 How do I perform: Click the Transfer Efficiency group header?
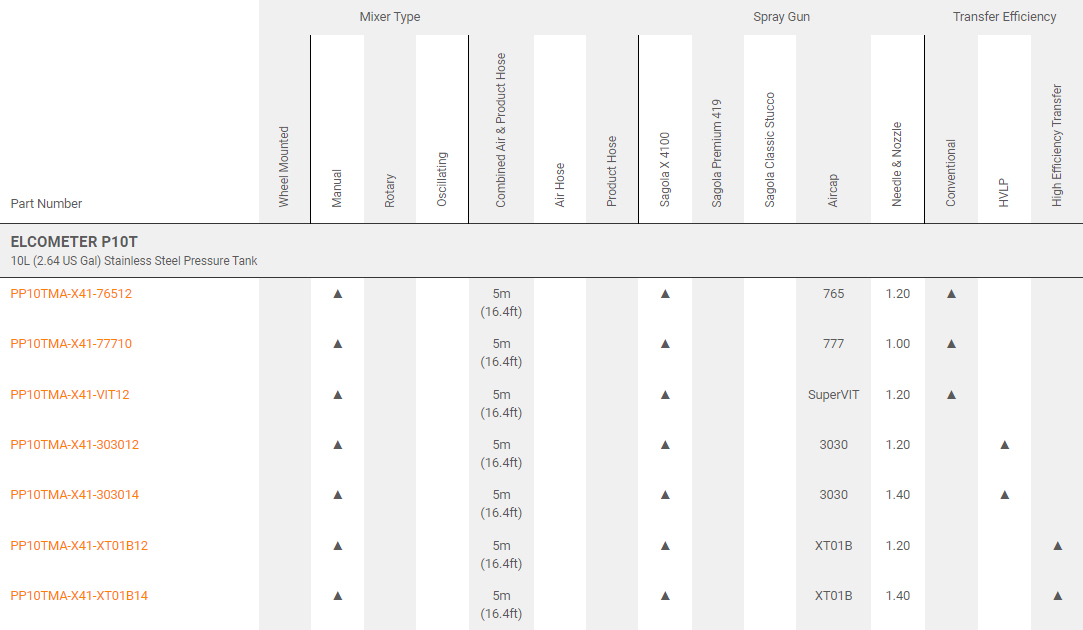click(x=1004, y=17)
